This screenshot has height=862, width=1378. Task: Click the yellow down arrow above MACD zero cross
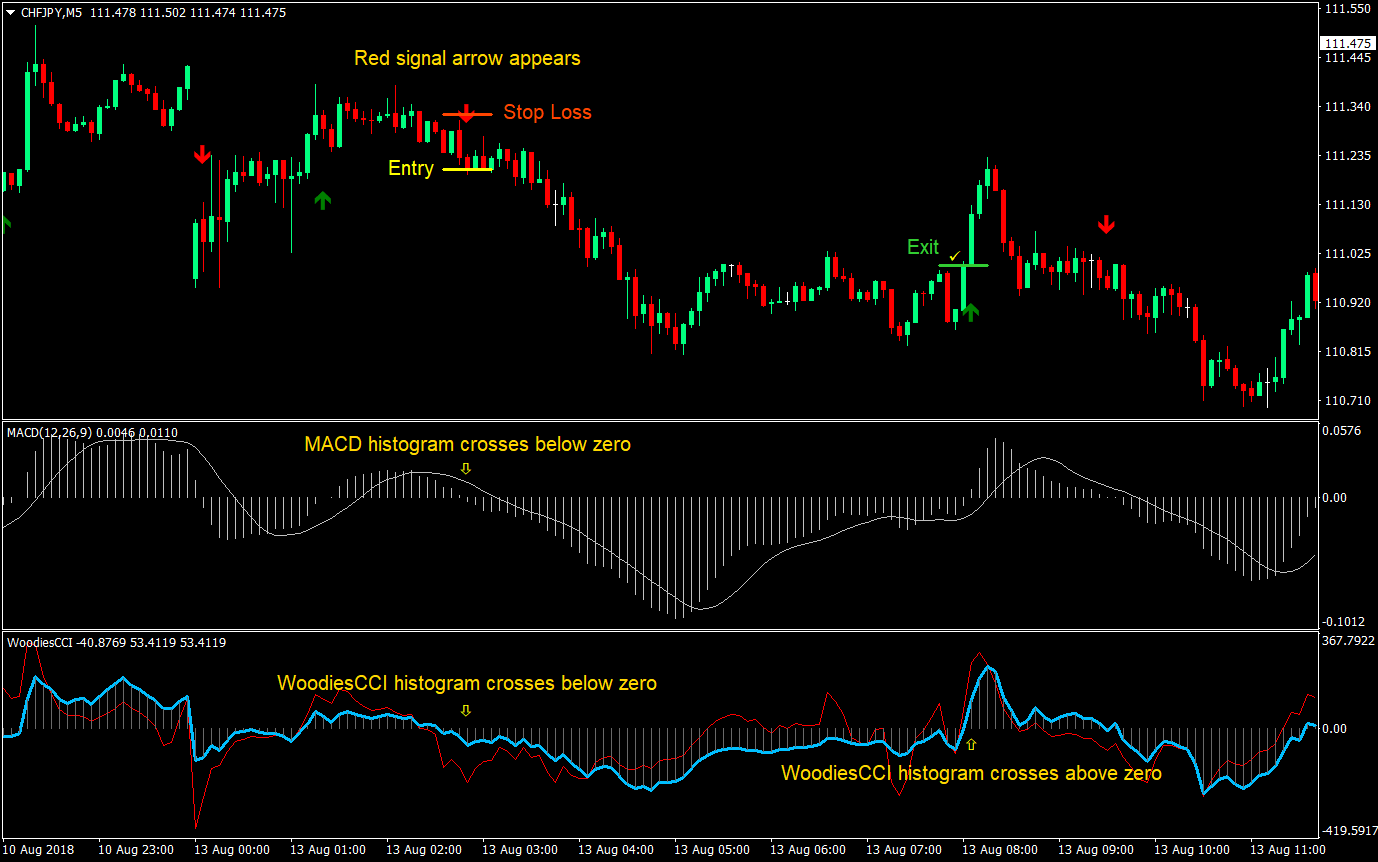(465, 466)
